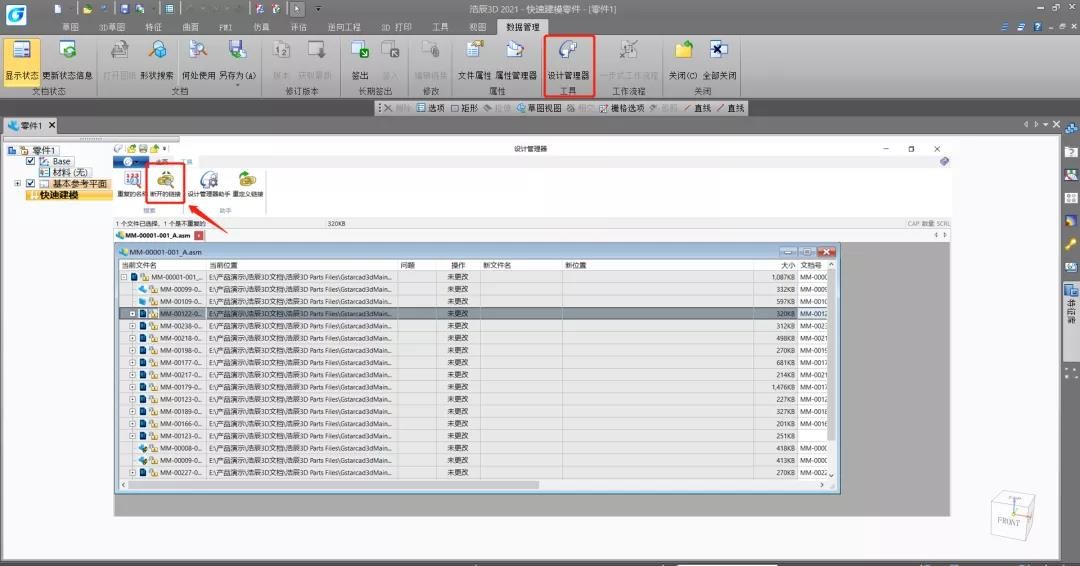Click the help question-mark icon in title area
The width and height of the screenshot is (1080, 566).
tap(1037, 27)
